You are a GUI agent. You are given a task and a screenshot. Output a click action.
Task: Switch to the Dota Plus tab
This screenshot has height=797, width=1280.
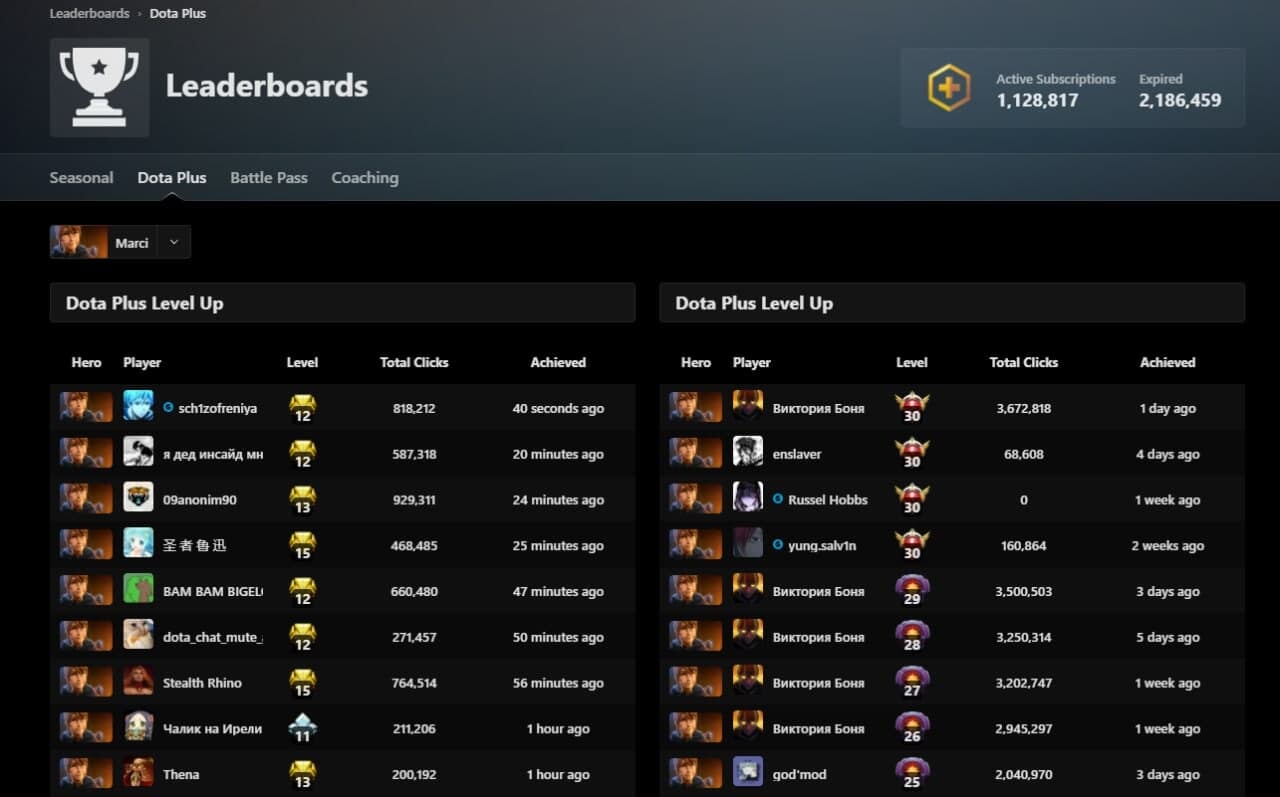[172, 178]
